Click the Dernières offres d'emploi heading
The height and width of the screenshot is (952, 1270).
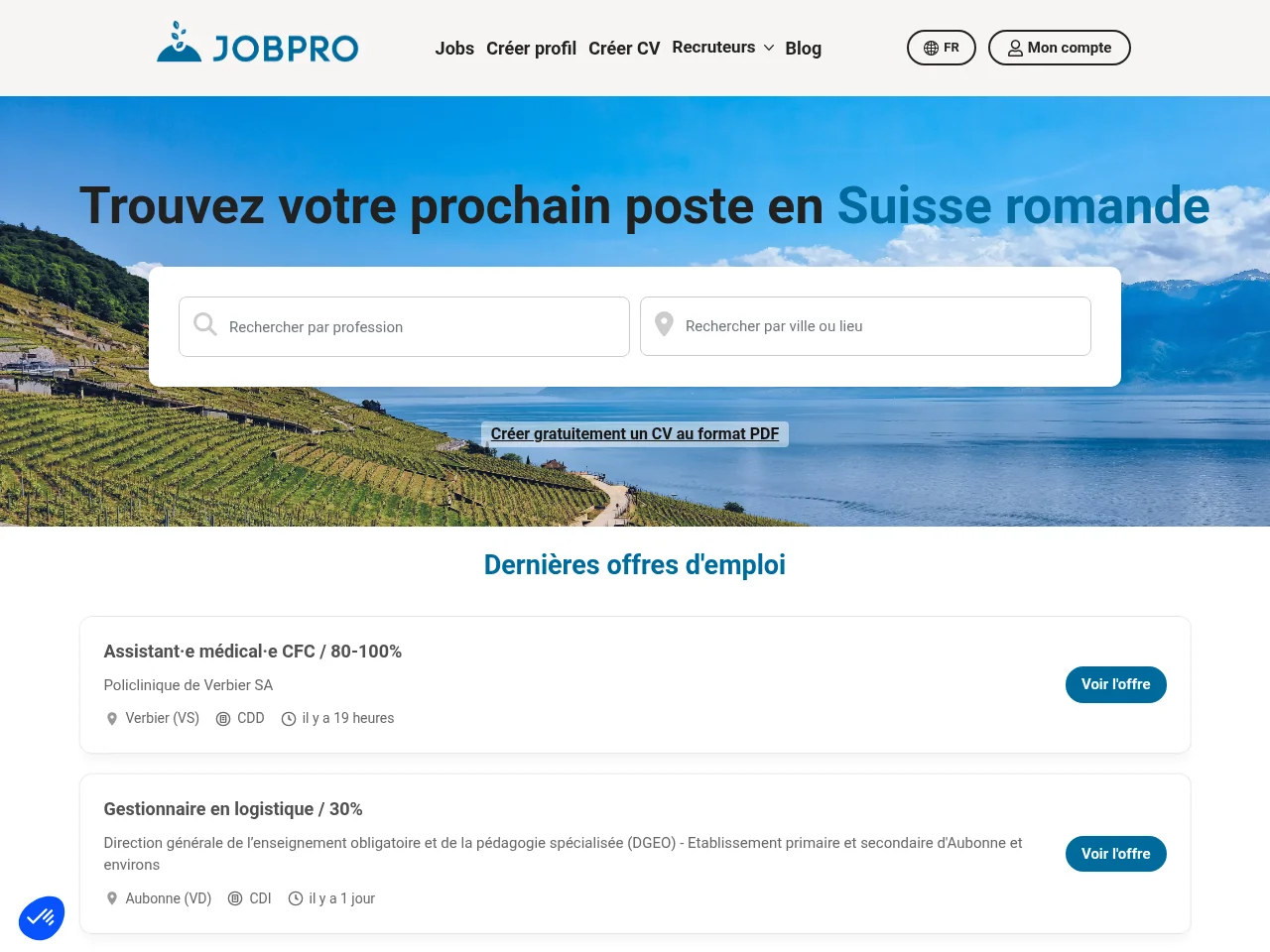pos(635,564)
